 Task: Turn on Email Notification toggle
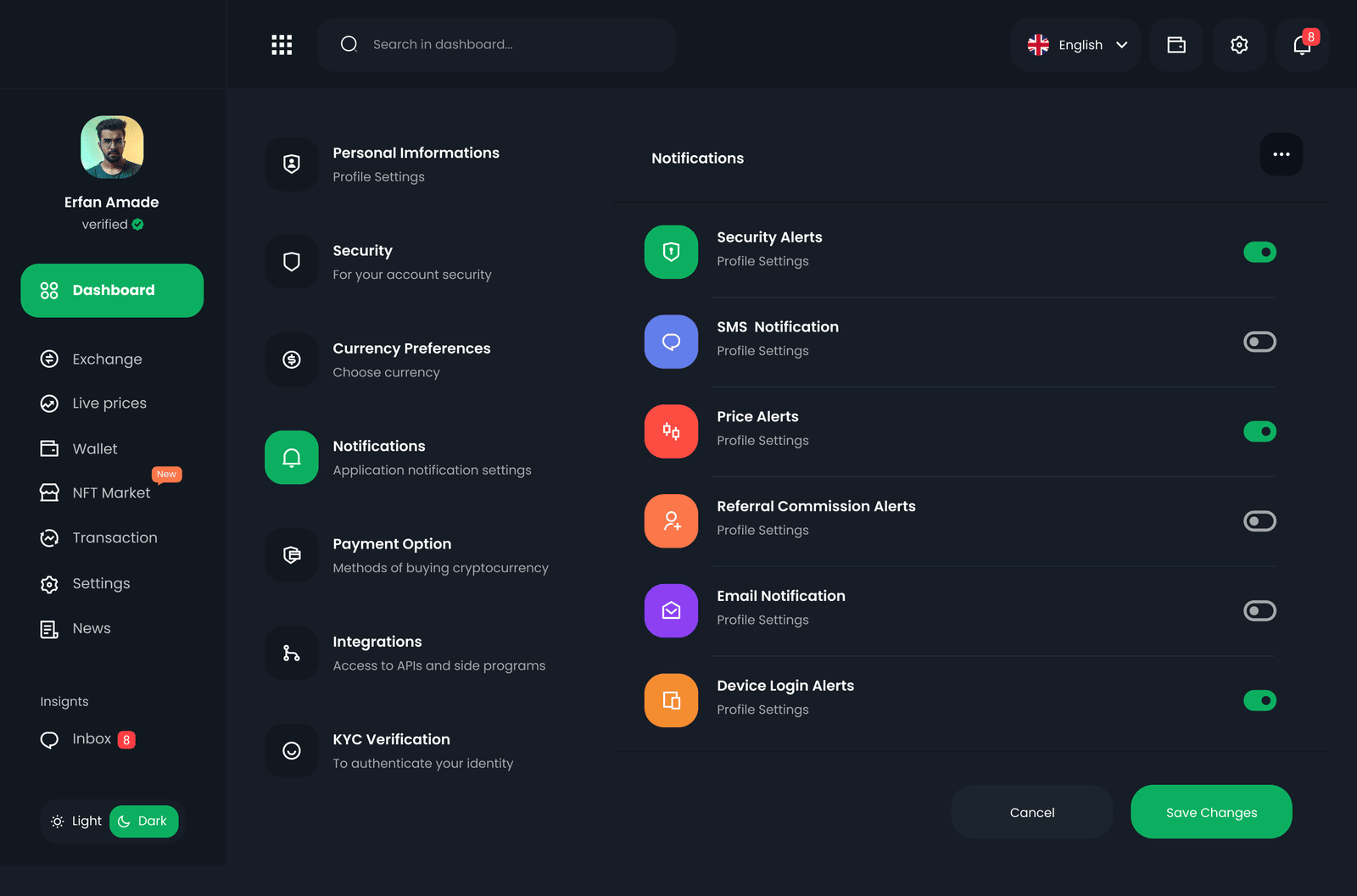[1259, 610]
